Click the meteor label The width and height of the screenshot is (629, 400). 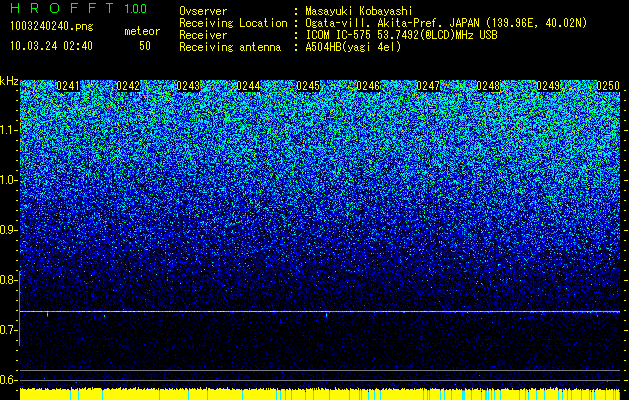(142, 31)
